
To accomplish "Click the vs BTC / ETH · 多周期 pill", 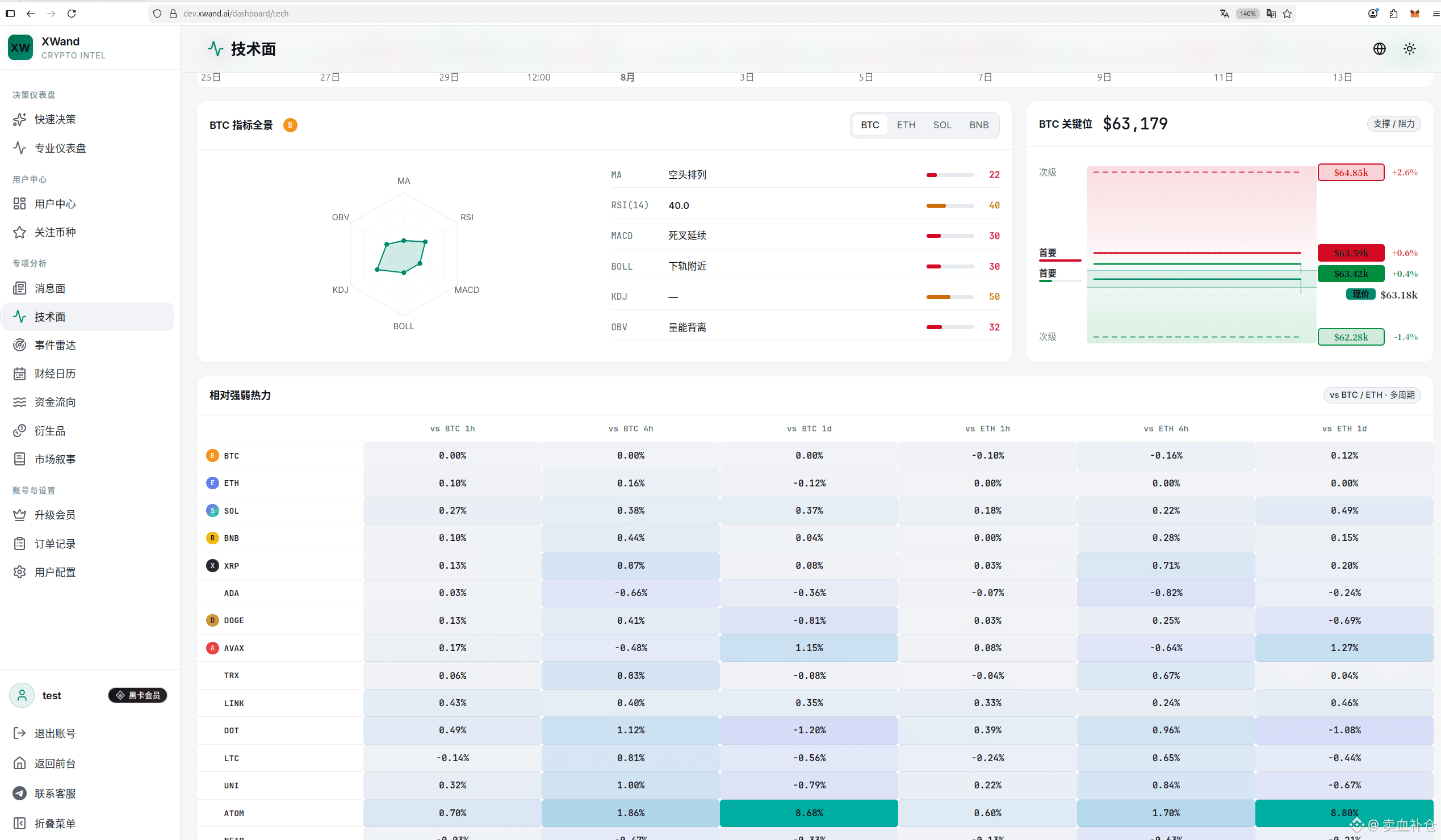I will 1372,396.
